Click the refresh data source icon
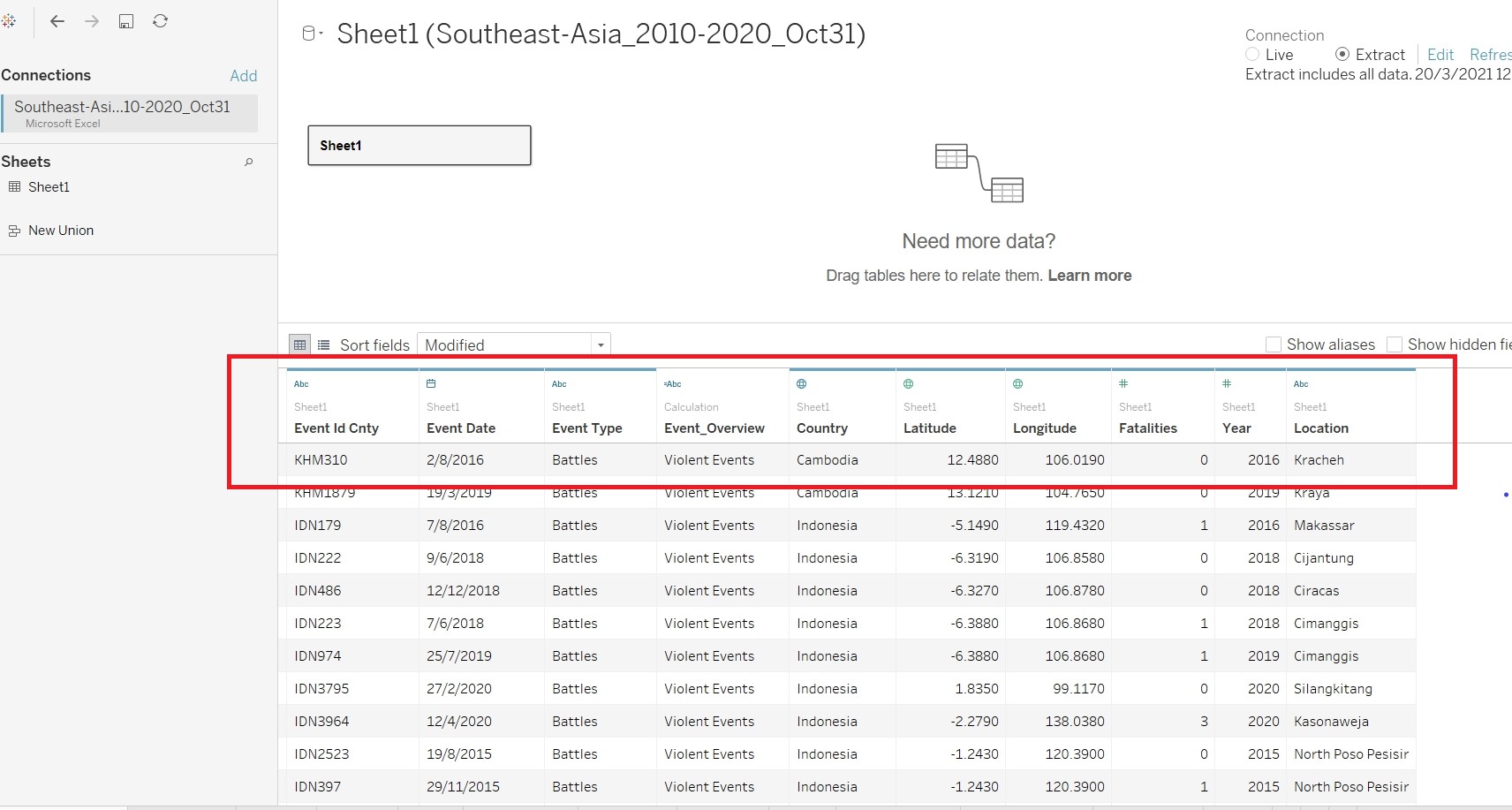Viewport: 1512px width, 810px height. tap(160, 21)
